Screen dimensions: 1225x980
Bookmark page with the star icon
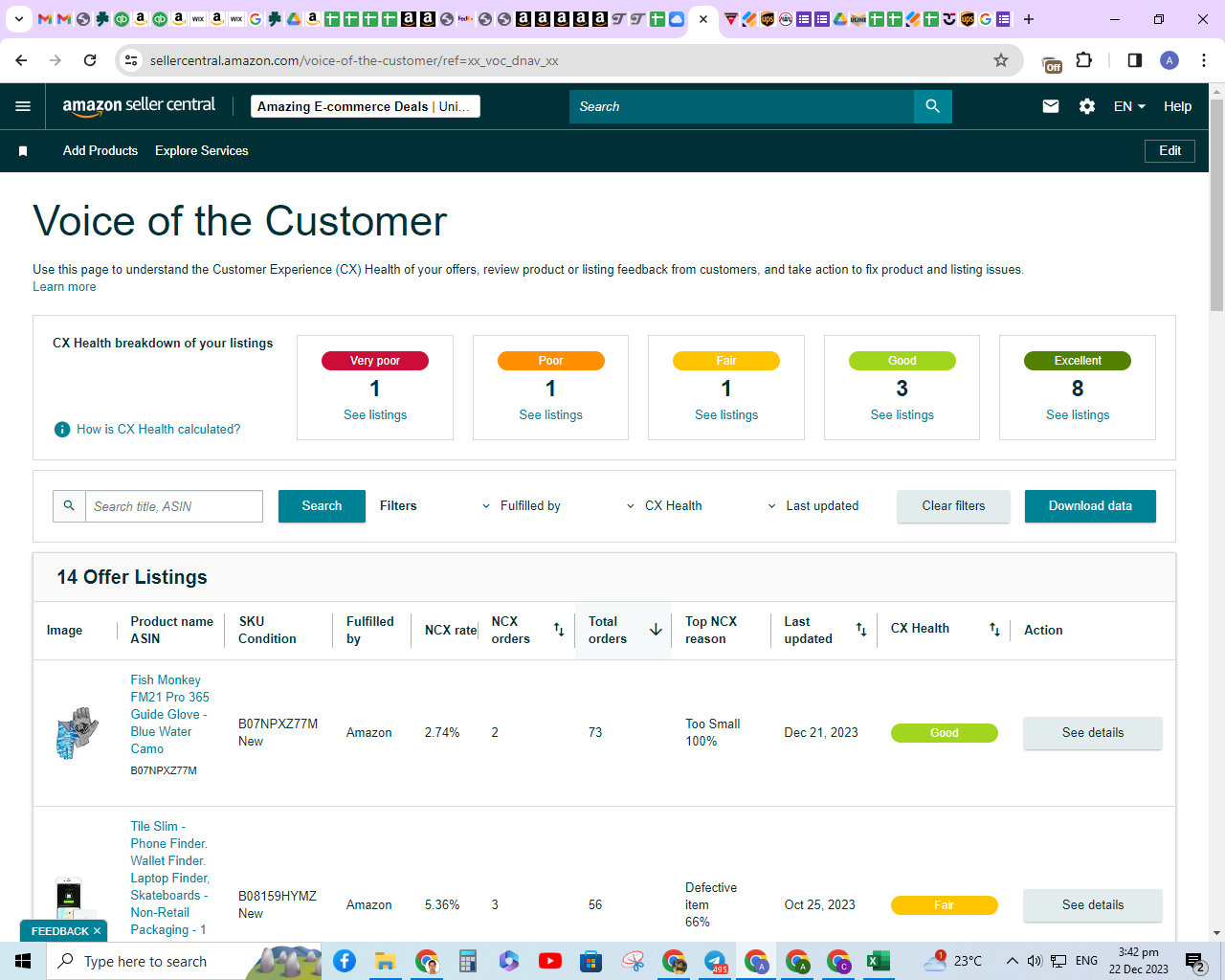coord(1001,60)
